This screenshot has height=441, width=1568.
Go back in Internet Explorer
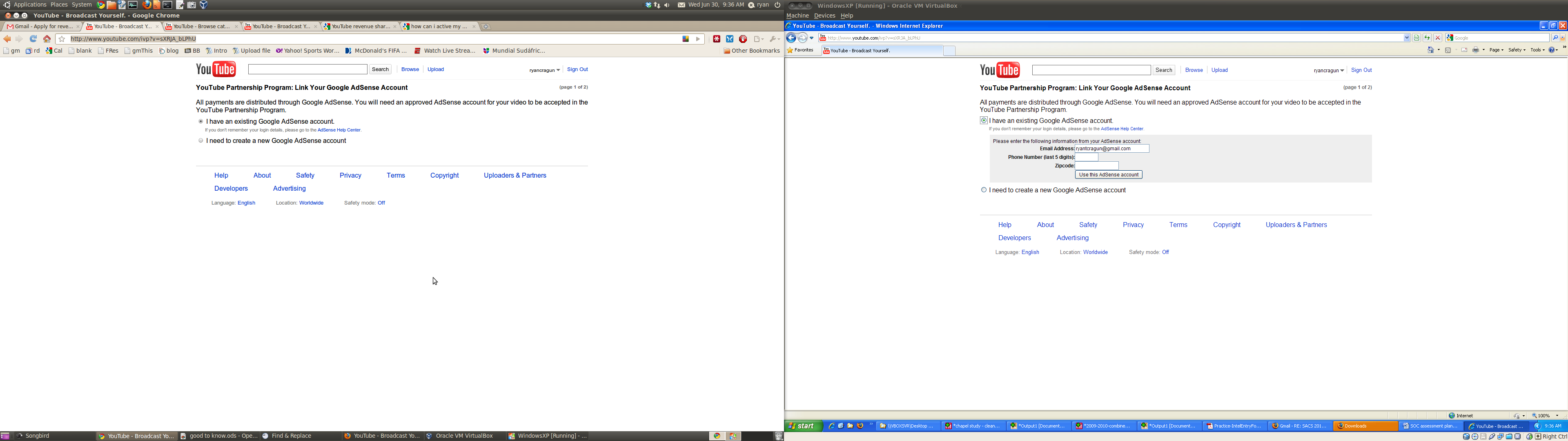point(791,38)
